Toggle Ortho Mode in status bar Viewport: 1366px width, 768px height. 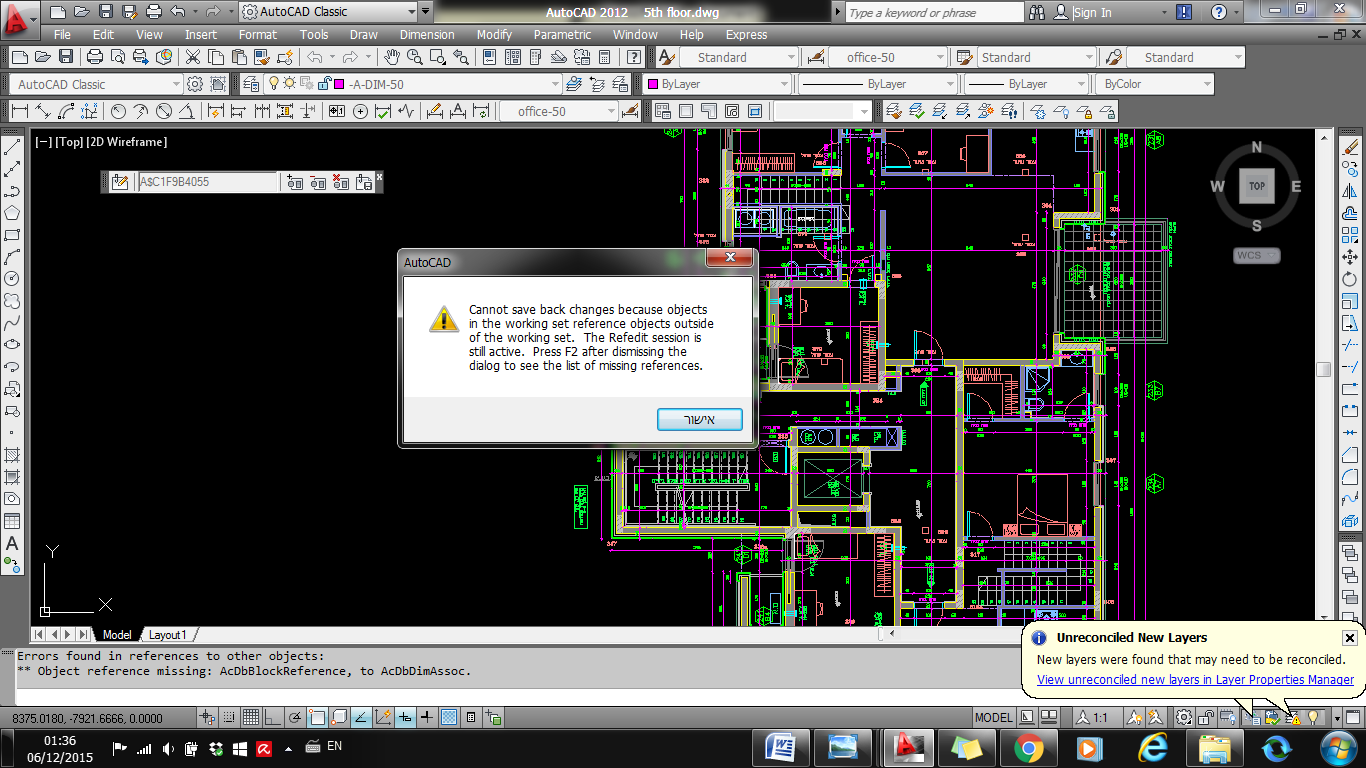pos(273,717)
